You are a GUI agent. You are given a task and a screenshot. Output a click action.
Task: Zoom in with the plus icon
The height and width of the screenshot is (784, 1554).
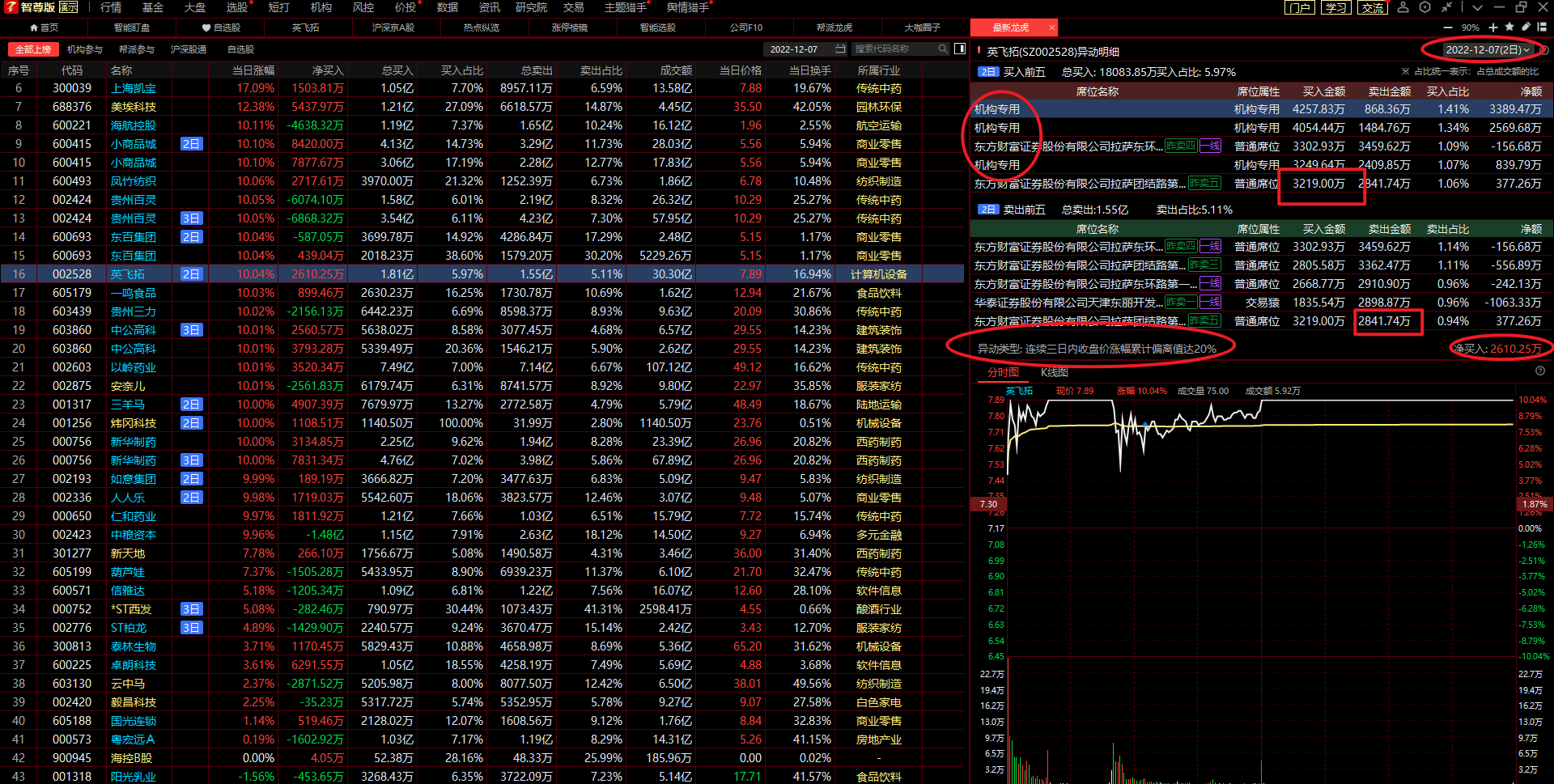(1493, 28)
